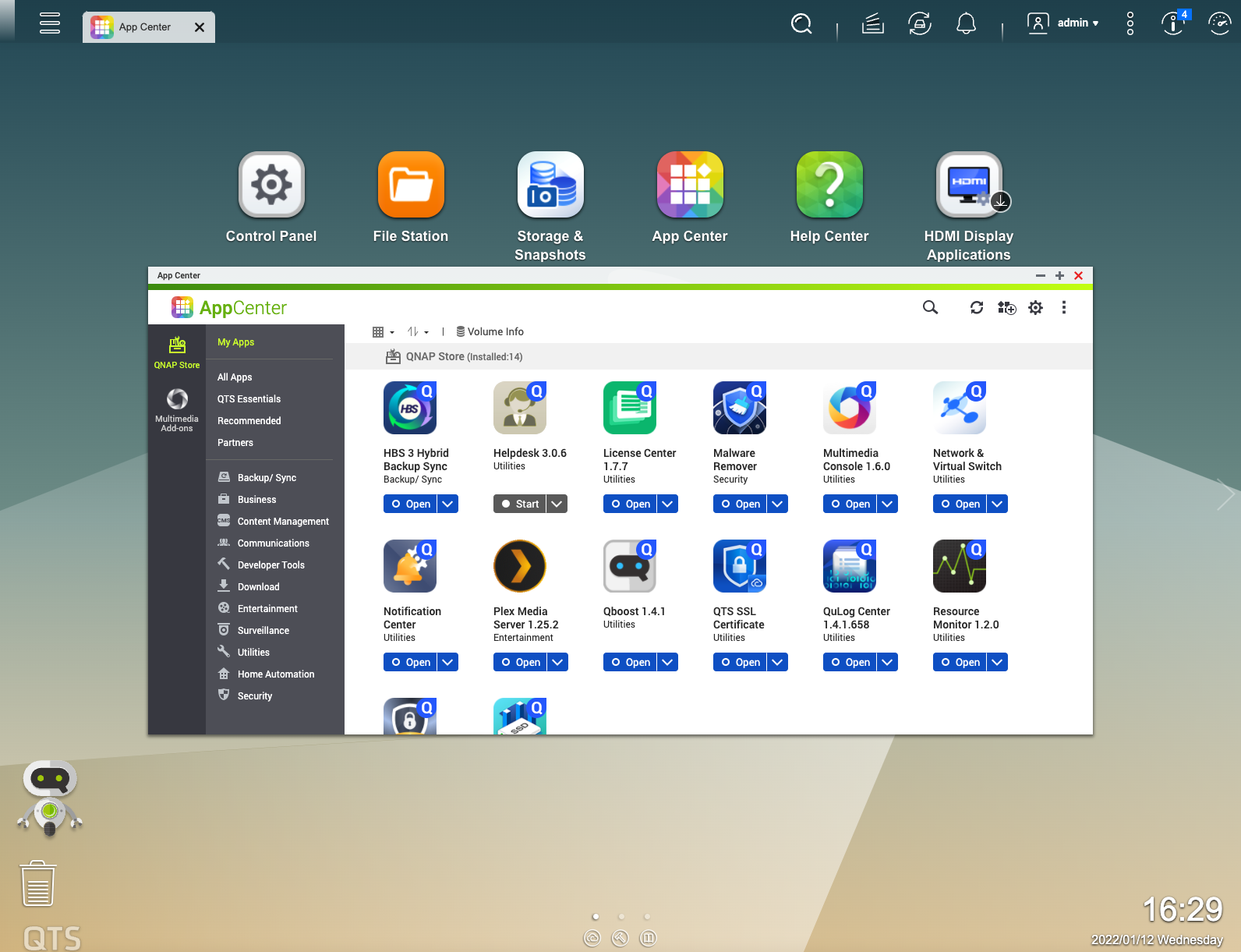Click the Network & Virtual Switch icon
This screenshot has width=1241, height=952.
click(960, 408)
